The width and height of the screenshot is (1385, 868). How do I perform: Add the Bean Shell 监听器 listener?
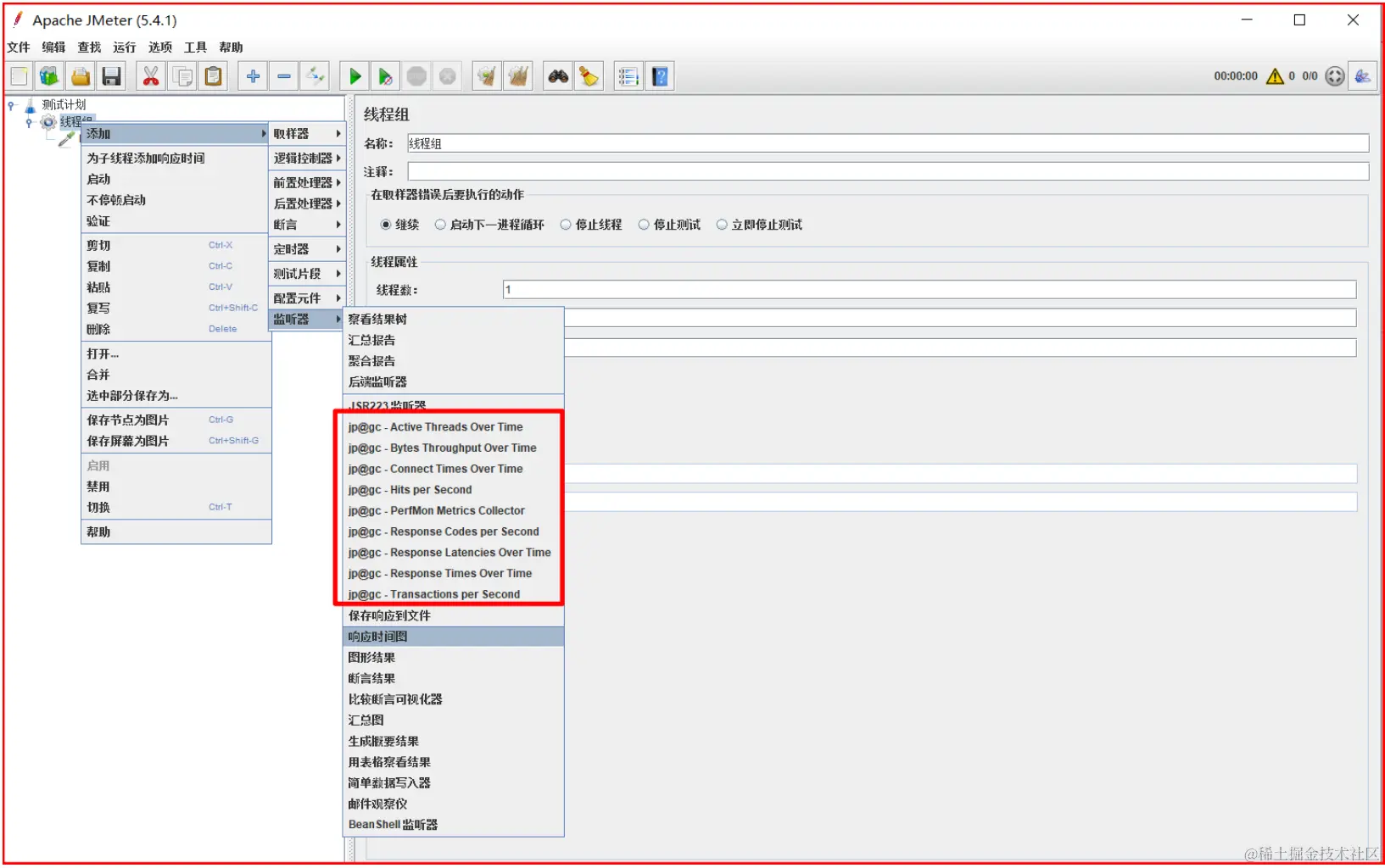point(453,825)
